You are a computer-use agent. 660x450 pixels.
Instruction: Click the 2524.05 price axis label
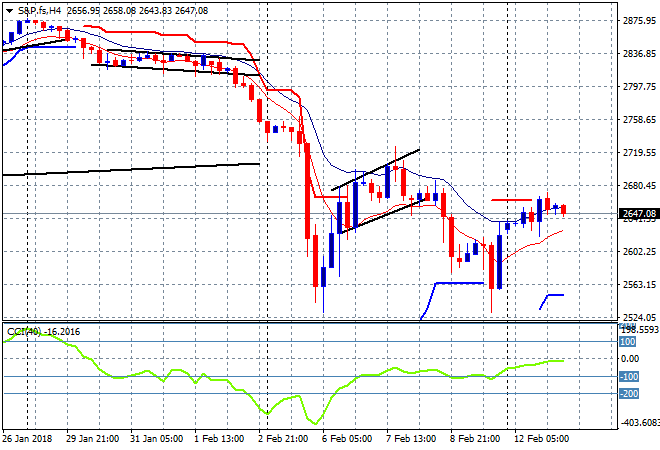point(639,317)
